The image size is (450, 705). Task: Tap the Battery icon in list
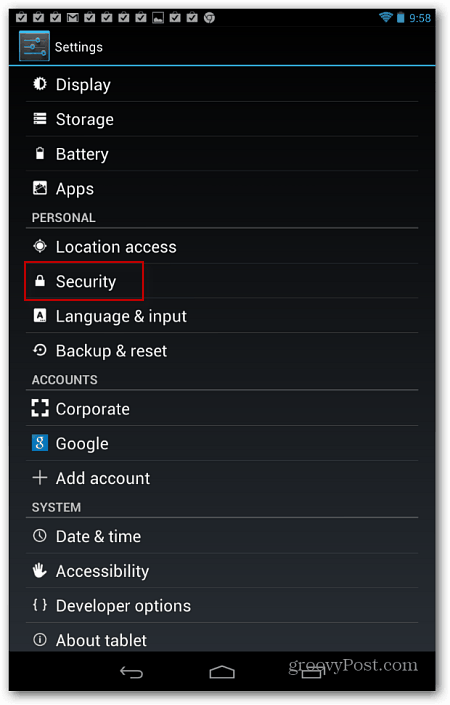click(40, 154)
